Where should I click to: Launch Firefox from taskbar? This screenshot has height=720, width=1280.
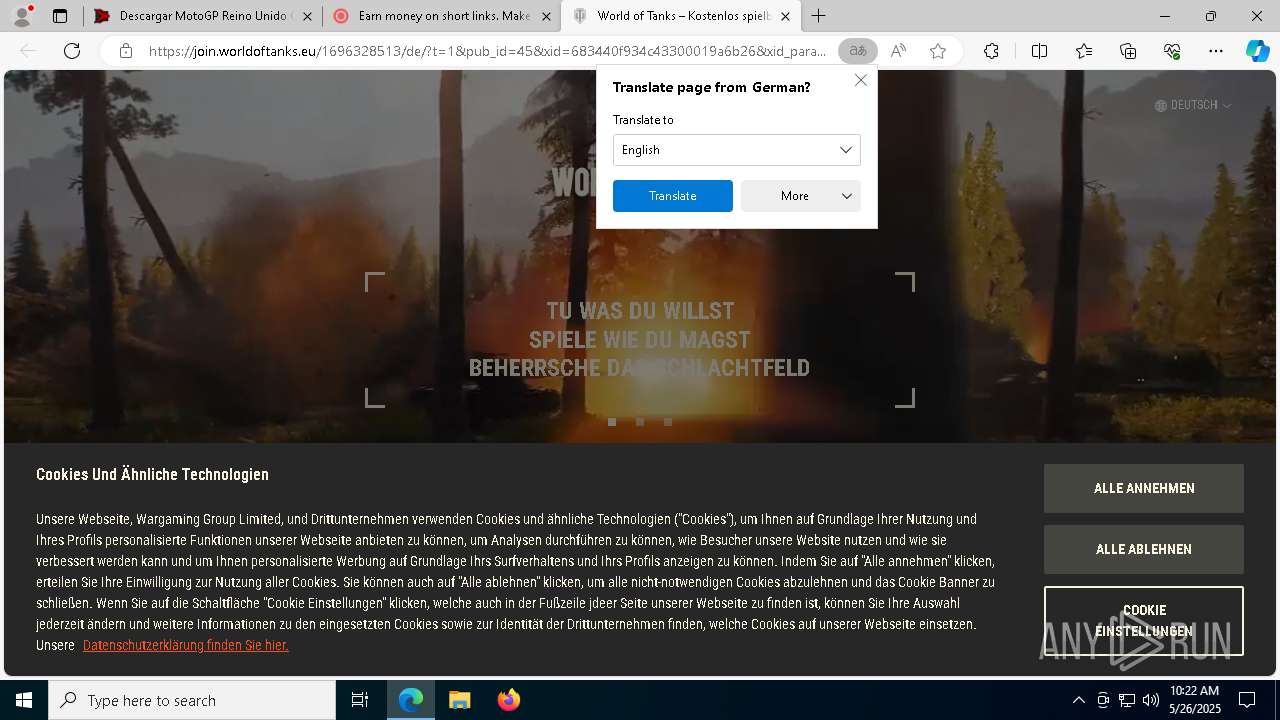[x=508, y=700]
